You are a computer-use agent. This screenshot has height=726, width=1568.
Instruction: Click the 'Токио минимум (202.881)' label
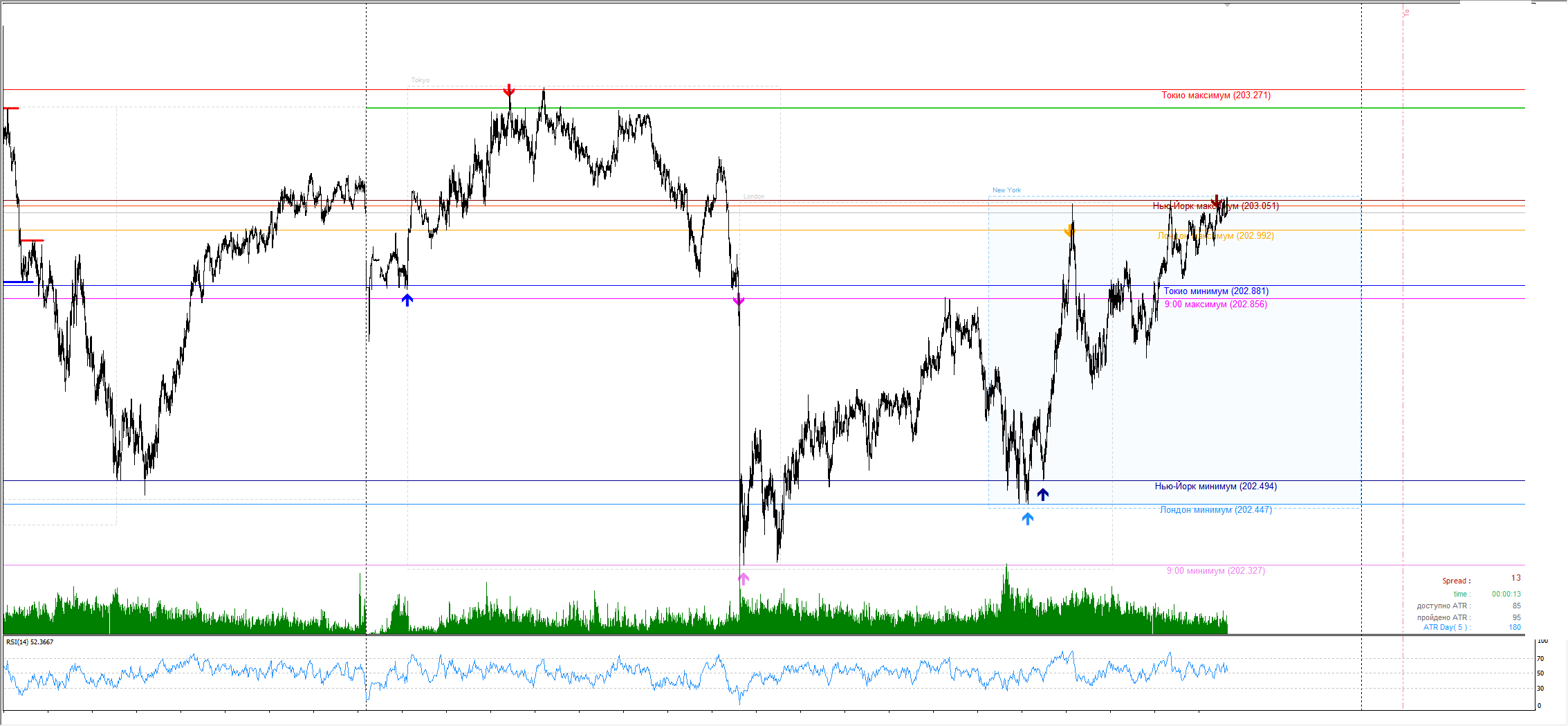click(1215, 291)
